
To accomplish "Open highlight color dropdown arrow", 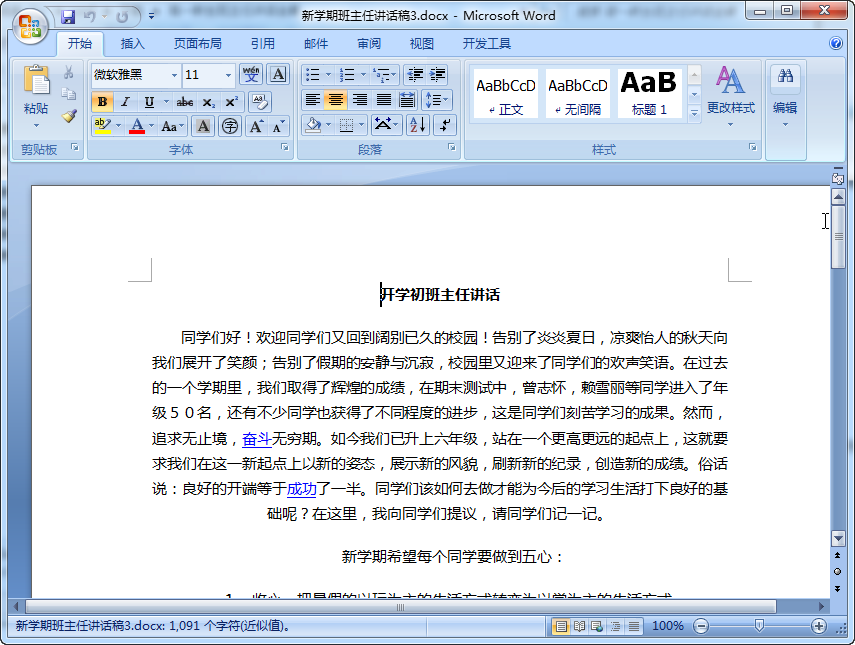I will pos(118,126).
